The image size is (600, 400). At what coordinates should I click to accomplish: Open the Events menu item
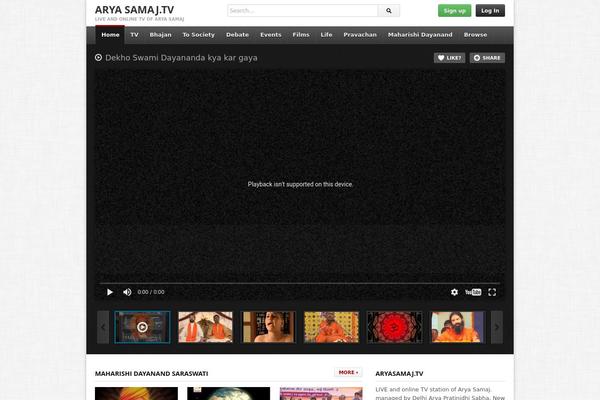tap(271, 35)
